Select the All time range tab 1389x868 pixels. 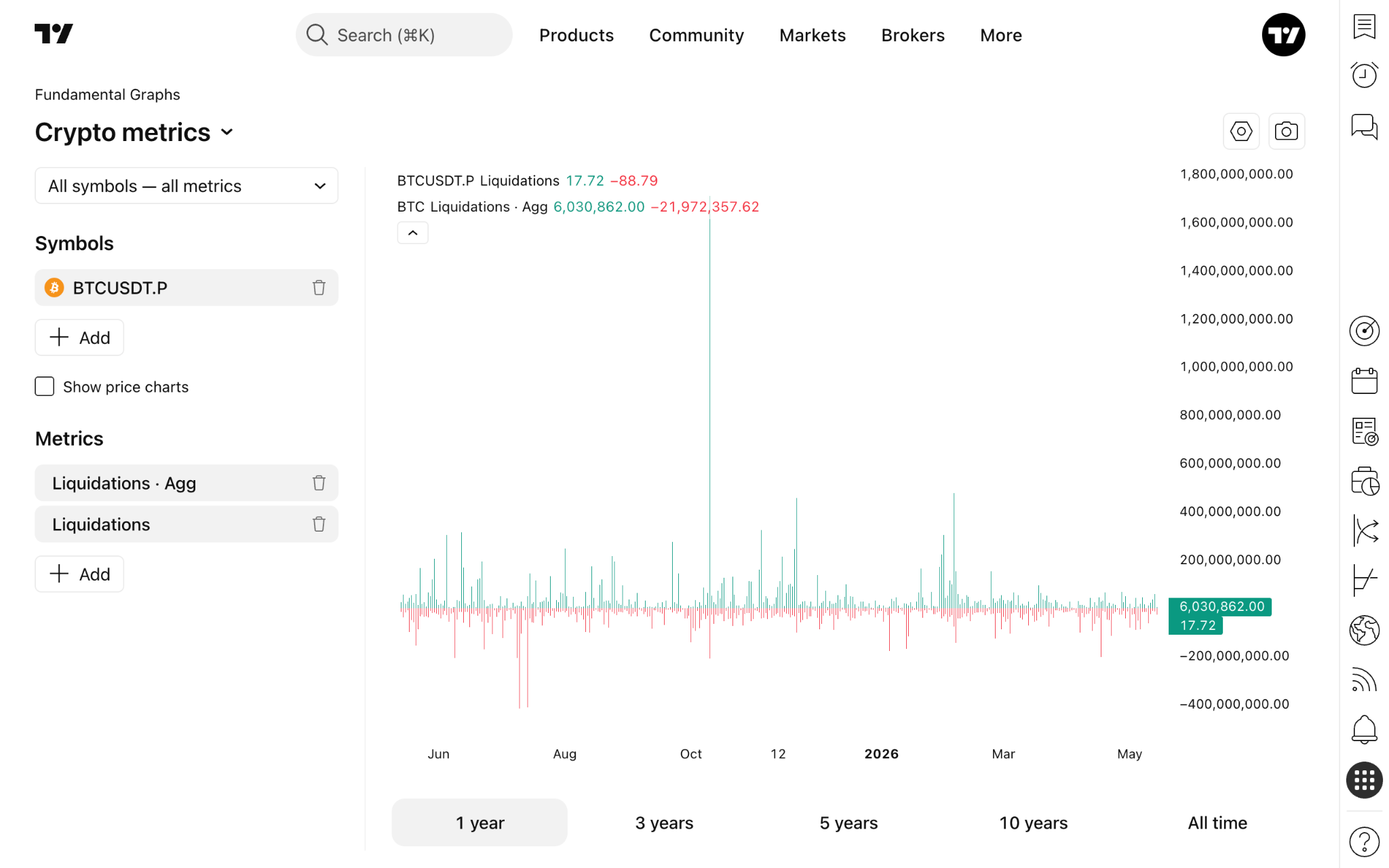pyautogui.click(x=1217, y=823)
